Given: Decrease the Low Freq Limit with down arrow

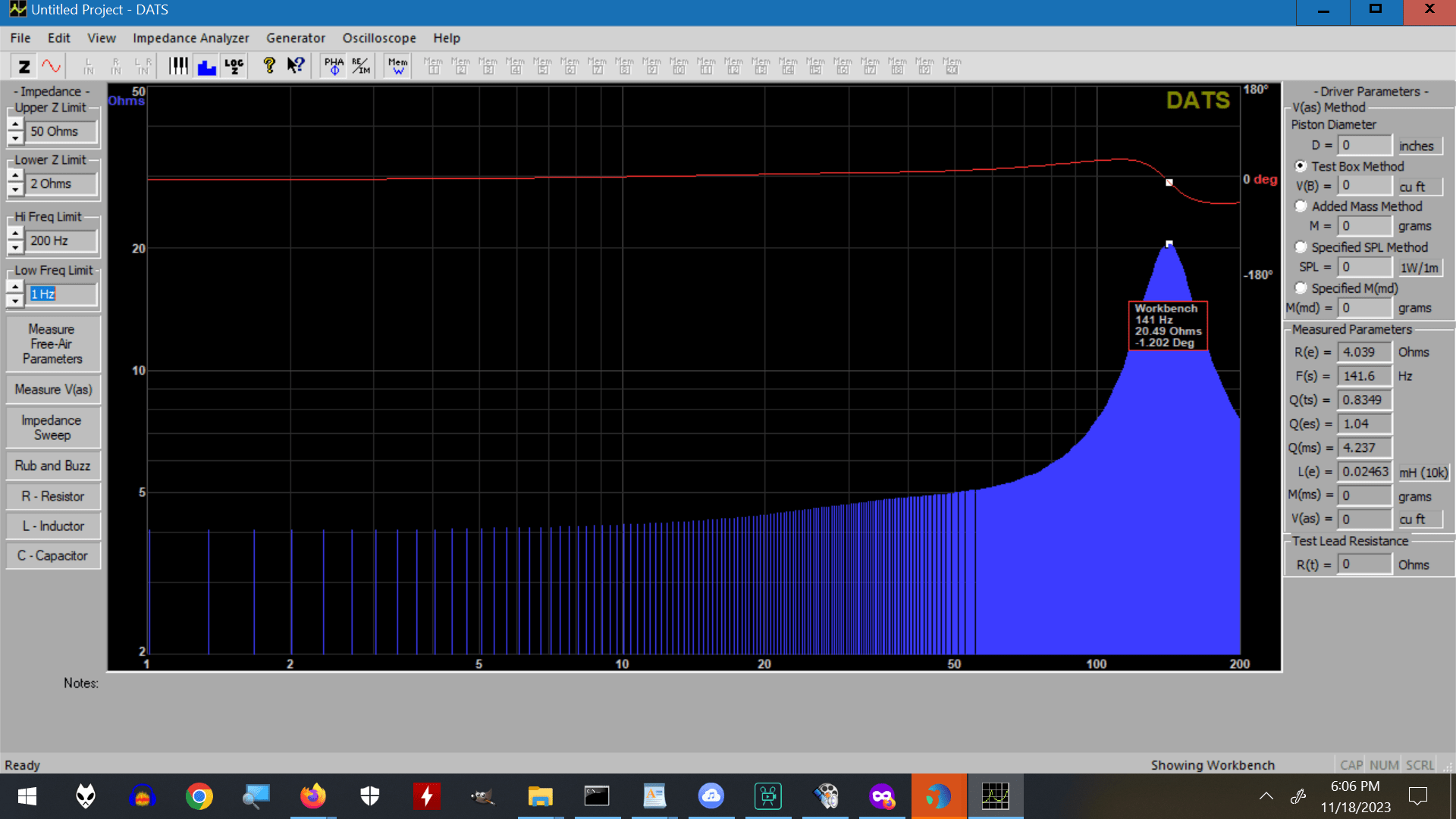Looking at the screenshot, I should (x=15, y=301).
